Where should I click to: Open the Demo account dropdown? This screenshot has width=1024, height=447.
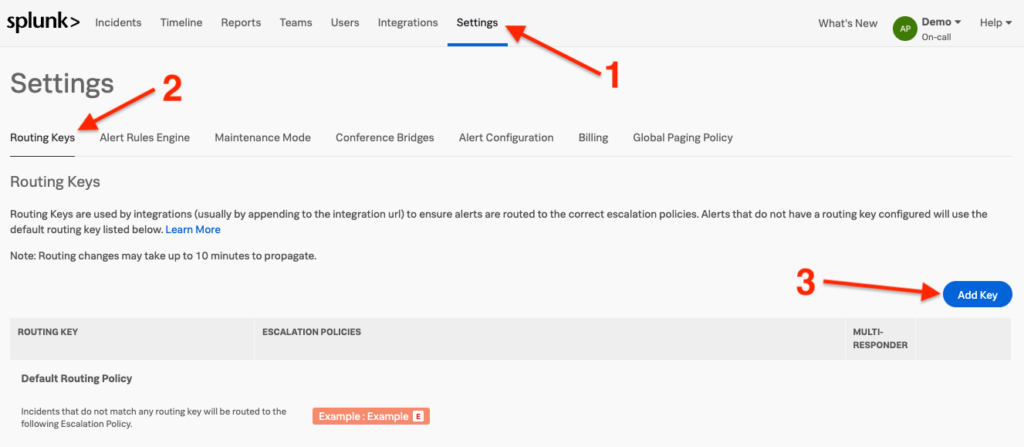point(941,22)
